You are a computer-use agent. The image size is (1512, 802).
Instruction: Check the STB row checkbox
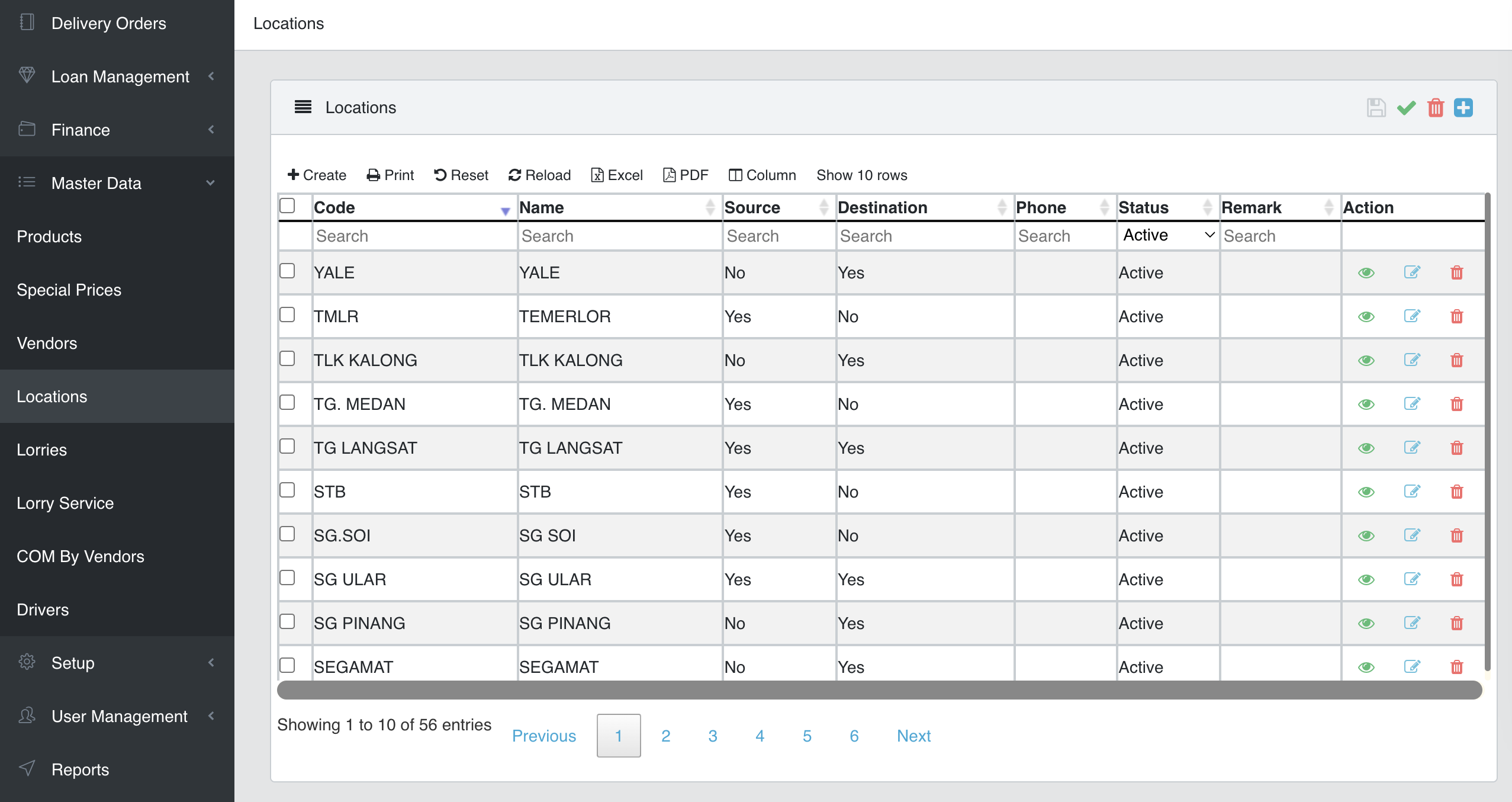[287, 490]
